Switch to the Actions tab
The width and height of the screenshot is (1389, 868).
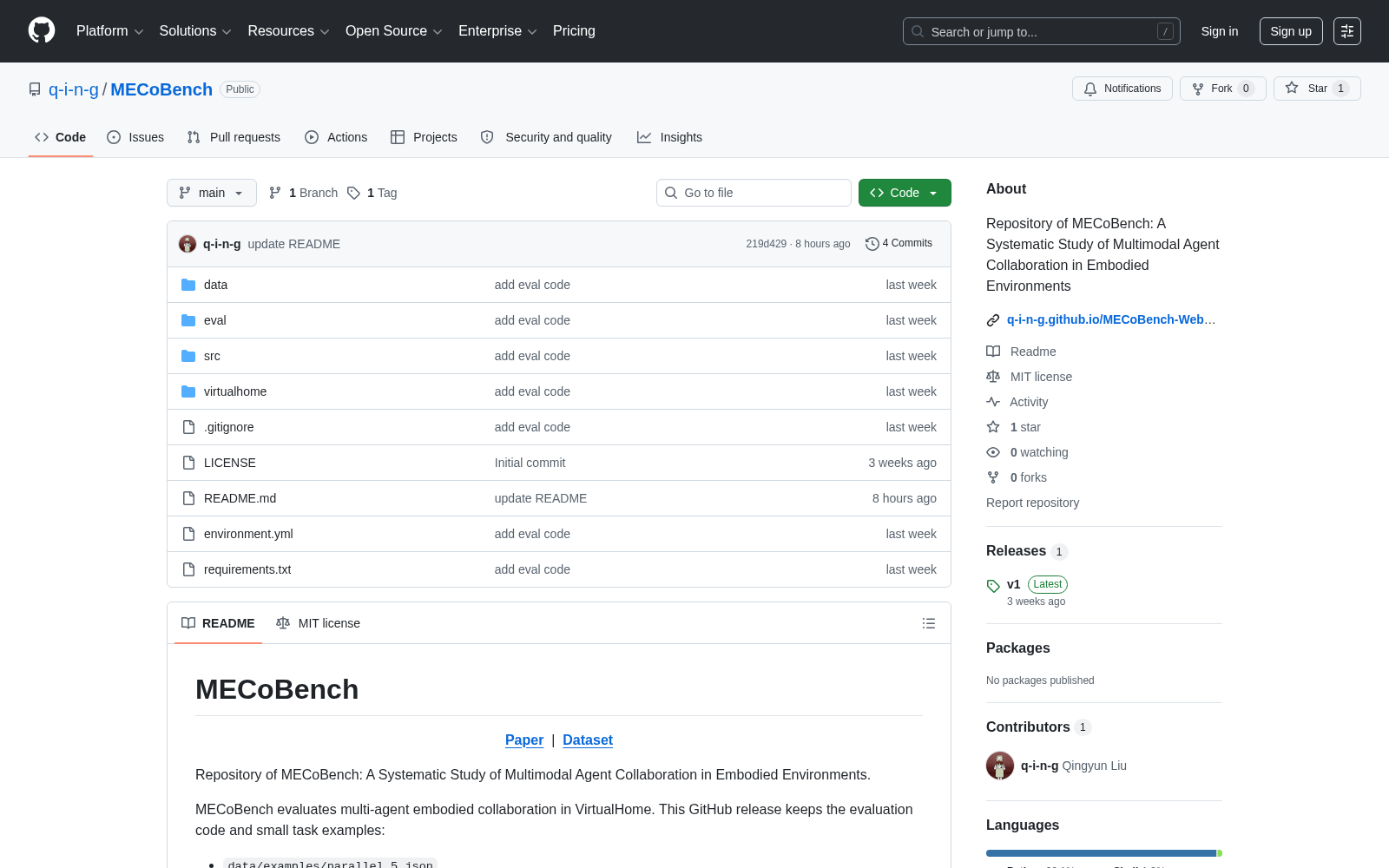pos(336,137)
